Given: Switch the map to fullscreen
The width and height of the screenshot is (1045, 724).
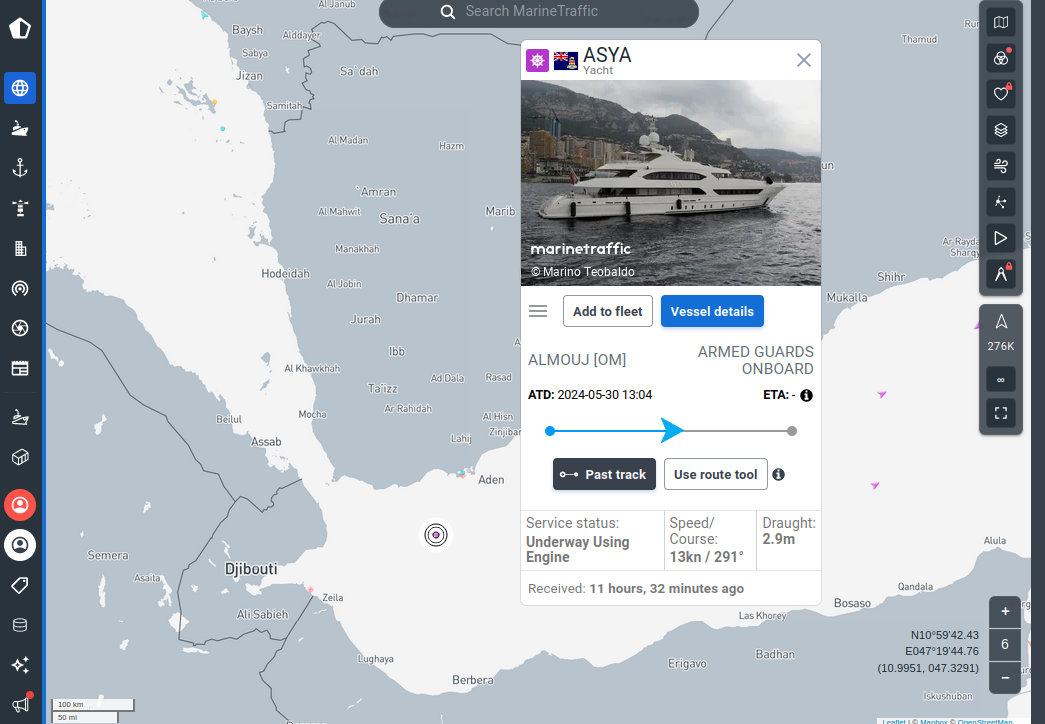Looking at the screenshot, I should pyautogui.click(x=1000, y=413).
